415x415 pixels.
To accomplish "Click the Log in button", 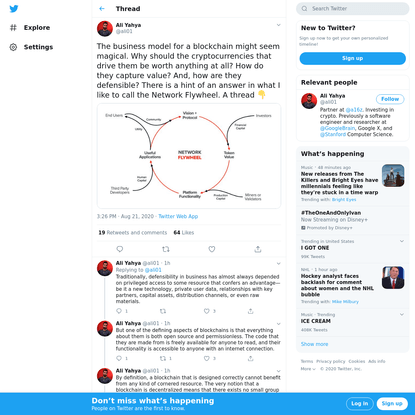I will 359,404.
